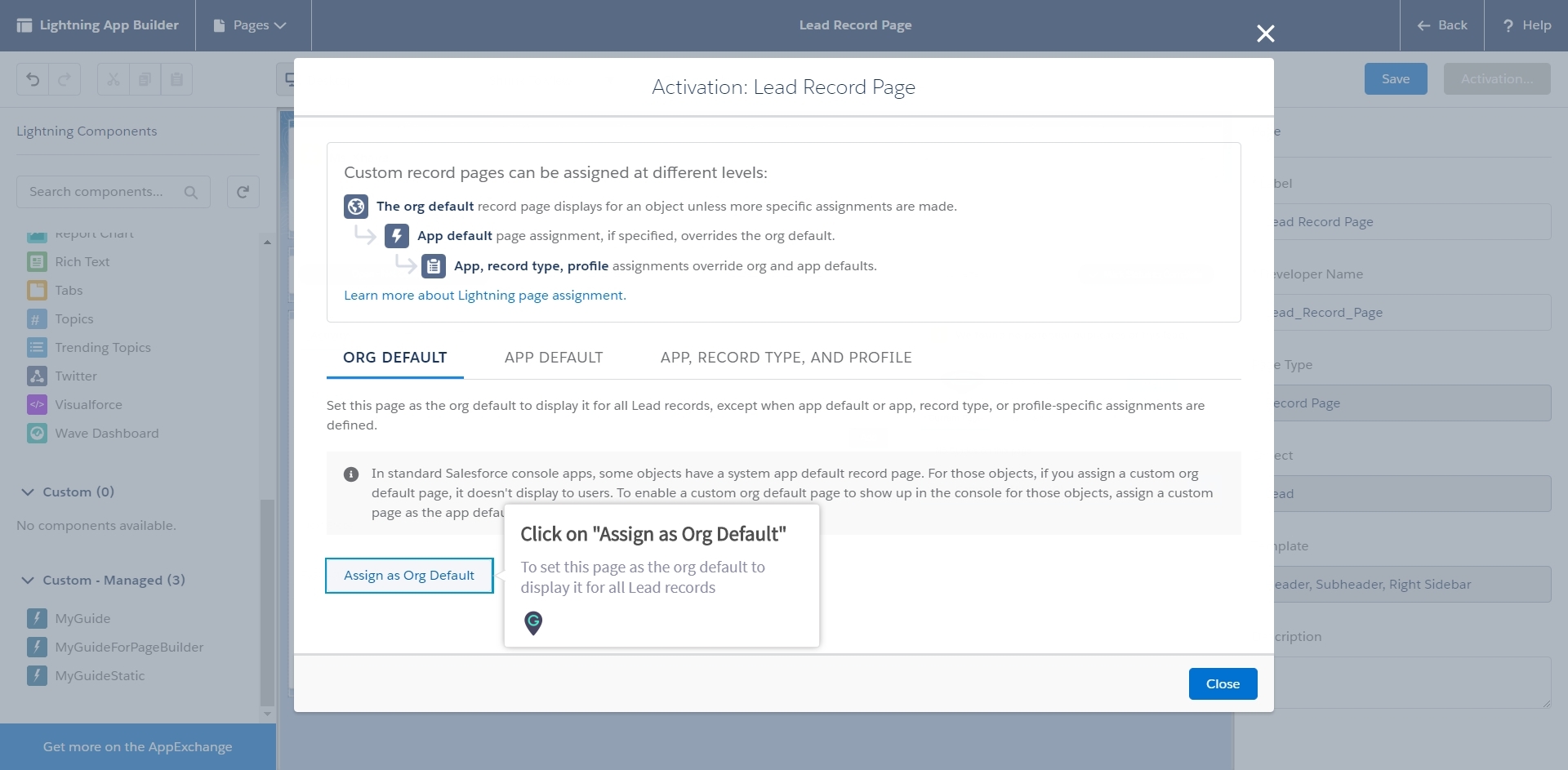The height and width of the screenshot is (770, 1568).
Task: Select the MyGuideForPageBuilder component icon
Action: click(x=37, y=647)
